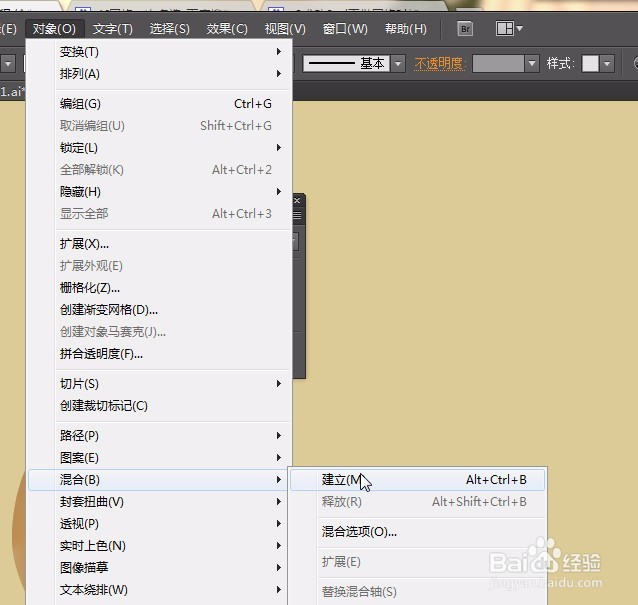Open the 对象(O) menu
Viewport: 638px width, 605px height.
(x=54, y=29)
